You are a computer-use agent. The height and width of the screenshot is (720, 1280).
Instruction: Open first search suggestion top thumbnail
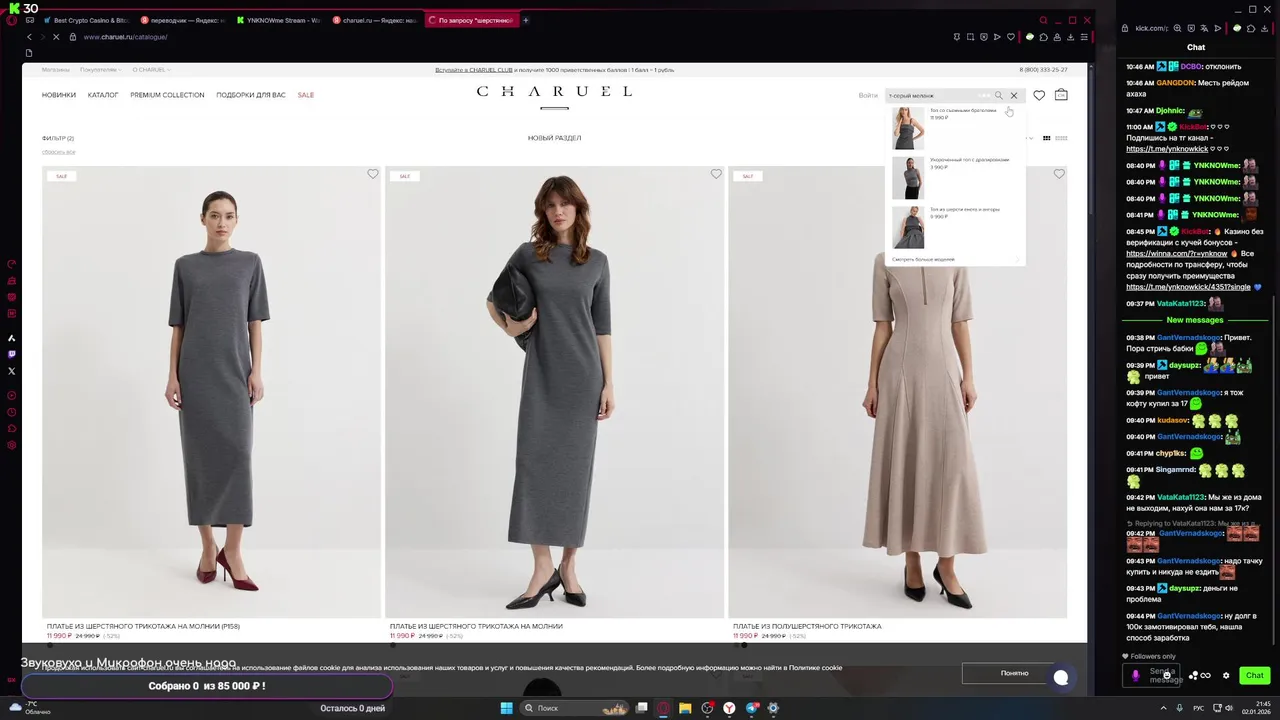pyautogui.click(x=908, y=128)
